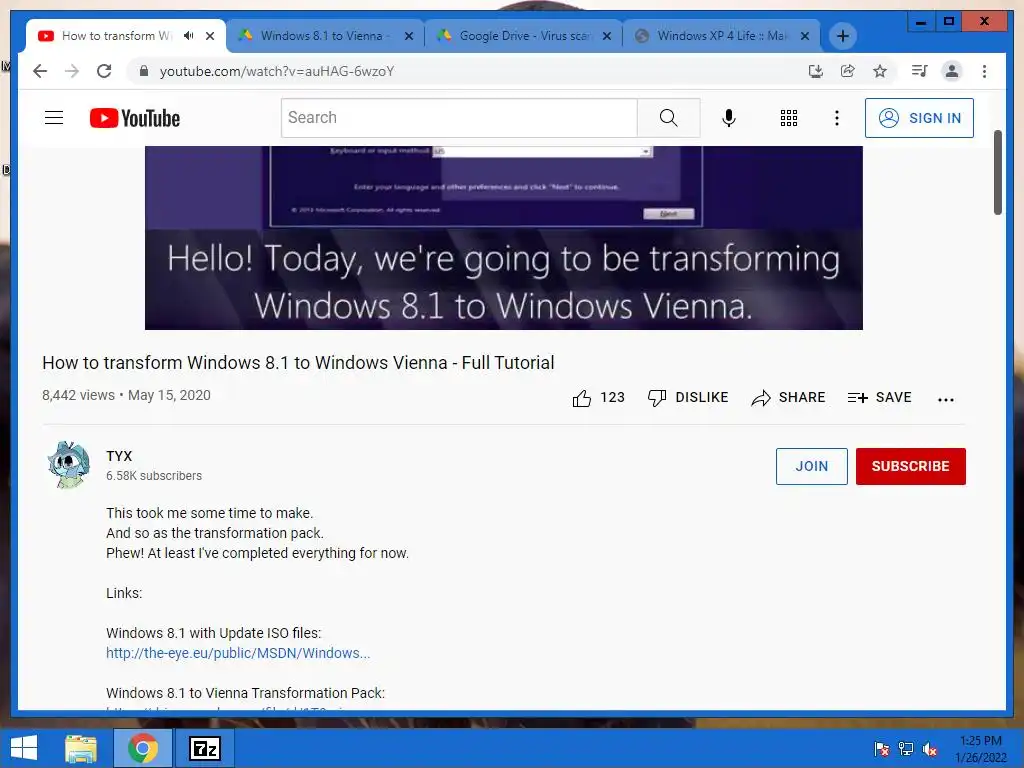This screenshot has width=1024, height=768.
Task: Install app icon in address bar
Action: (816, 71)
